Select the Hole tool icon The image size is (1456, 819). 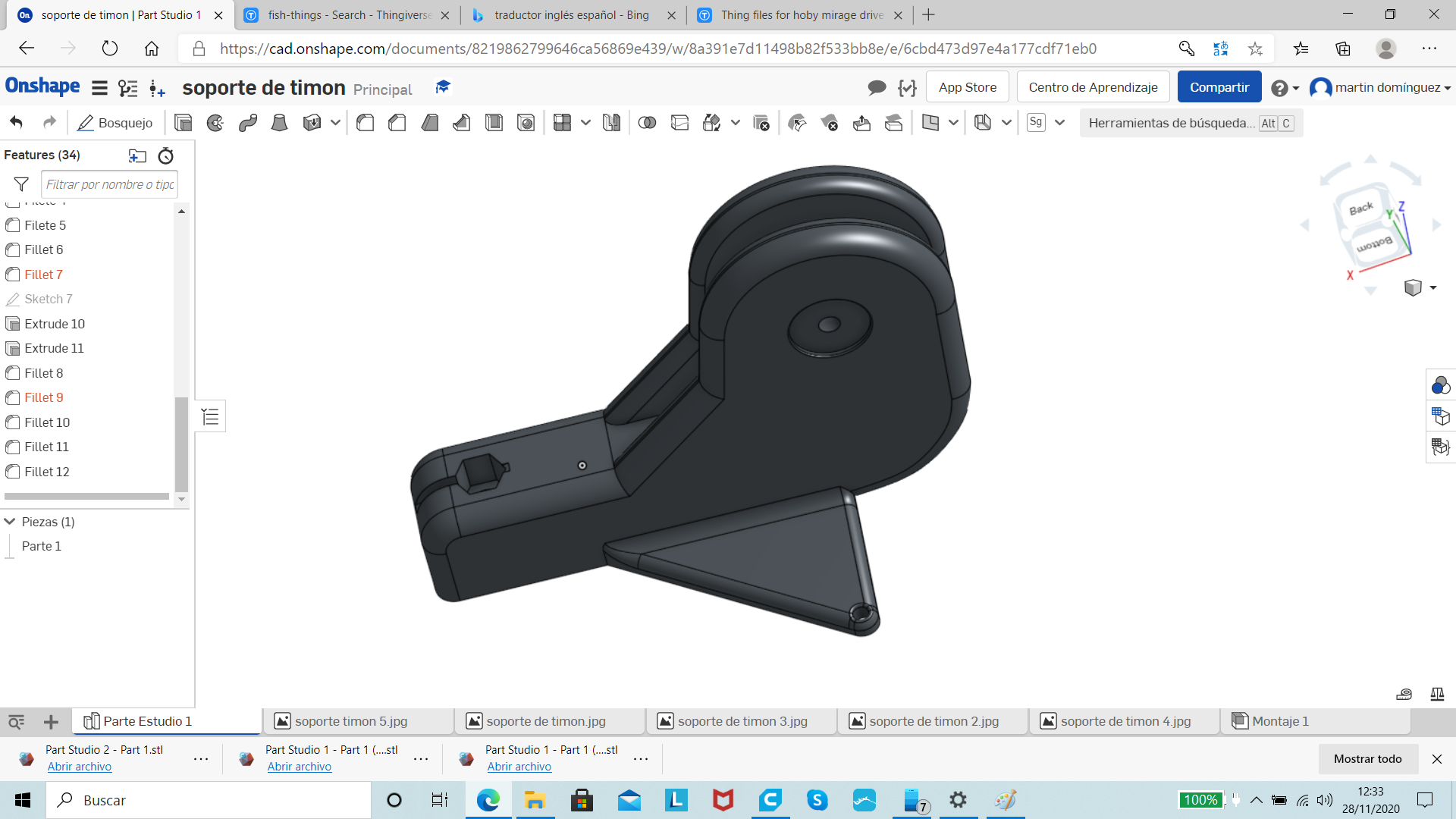pos(526,122)
